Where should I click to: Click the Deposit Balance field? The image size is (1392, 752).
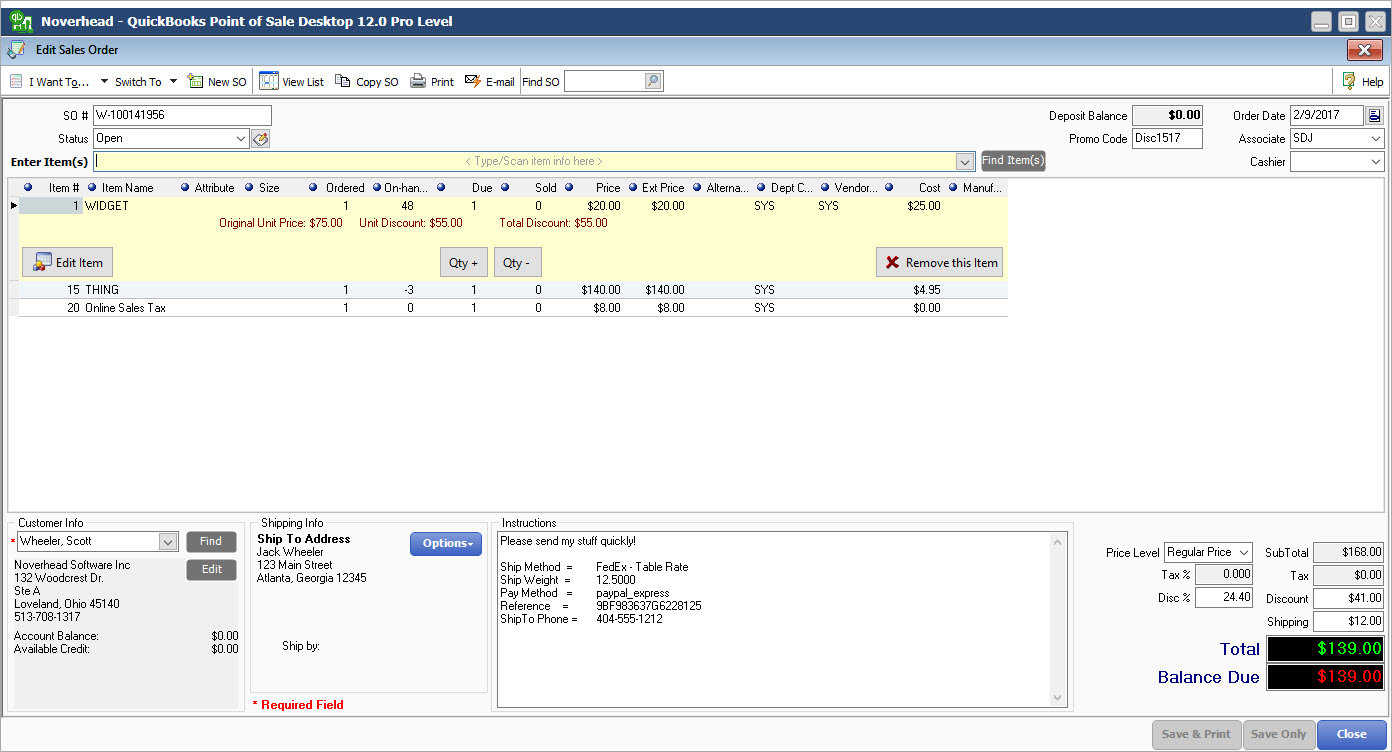[1168, 115]
